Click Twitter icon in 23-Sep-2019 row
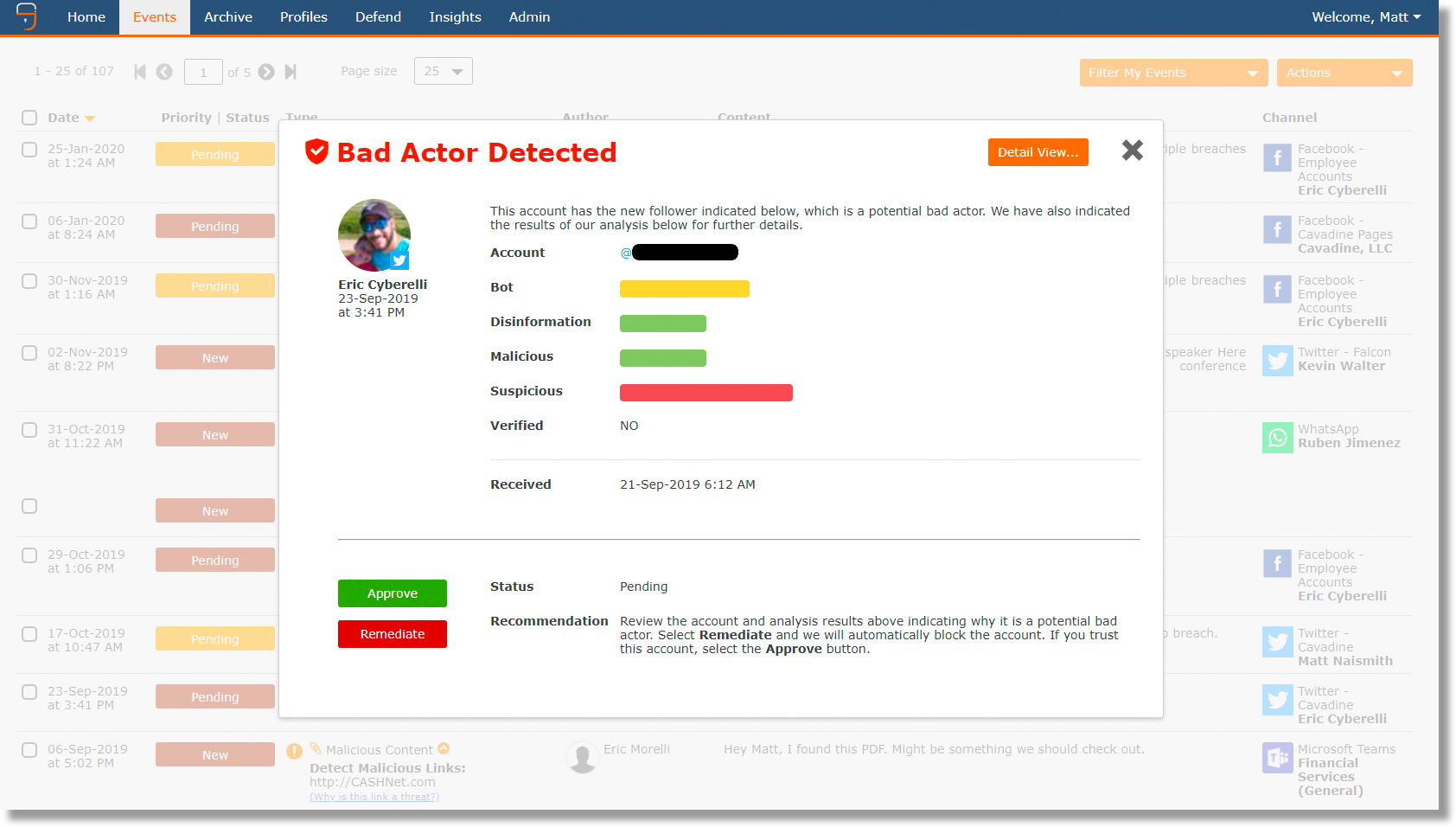 pyautogui.click(x=1277, y=700)
